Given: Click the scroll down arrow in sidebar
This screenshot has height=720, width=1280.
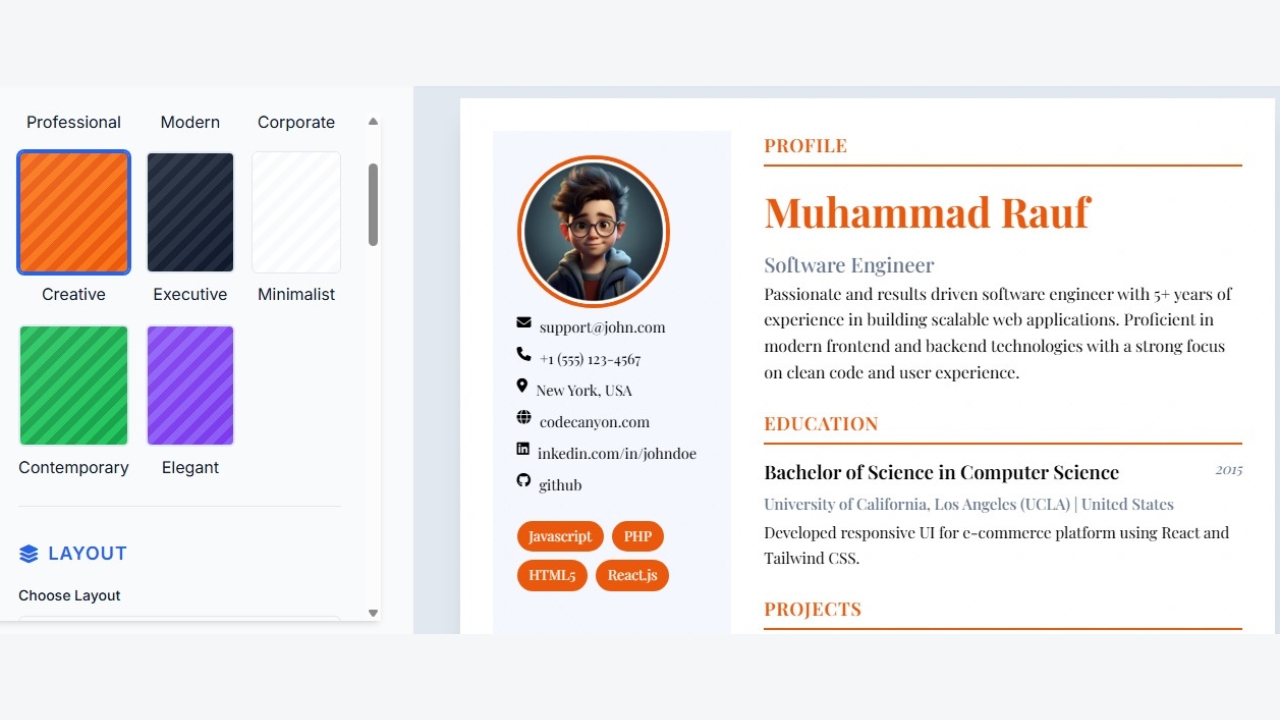Looking at the screenshot, I should coord(373,613).
